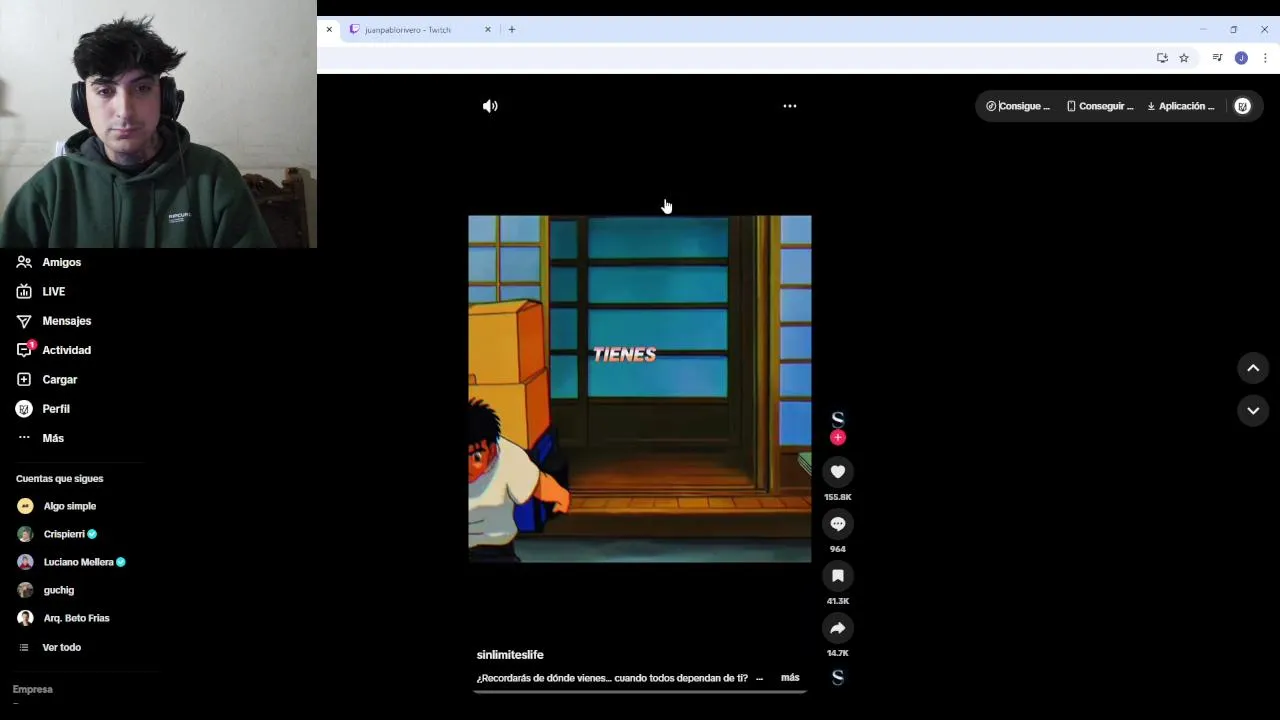Open the Chrome profile avatar
Image resolution: width=1280 pixels, height=720 pixels.
pos(1241,58)
